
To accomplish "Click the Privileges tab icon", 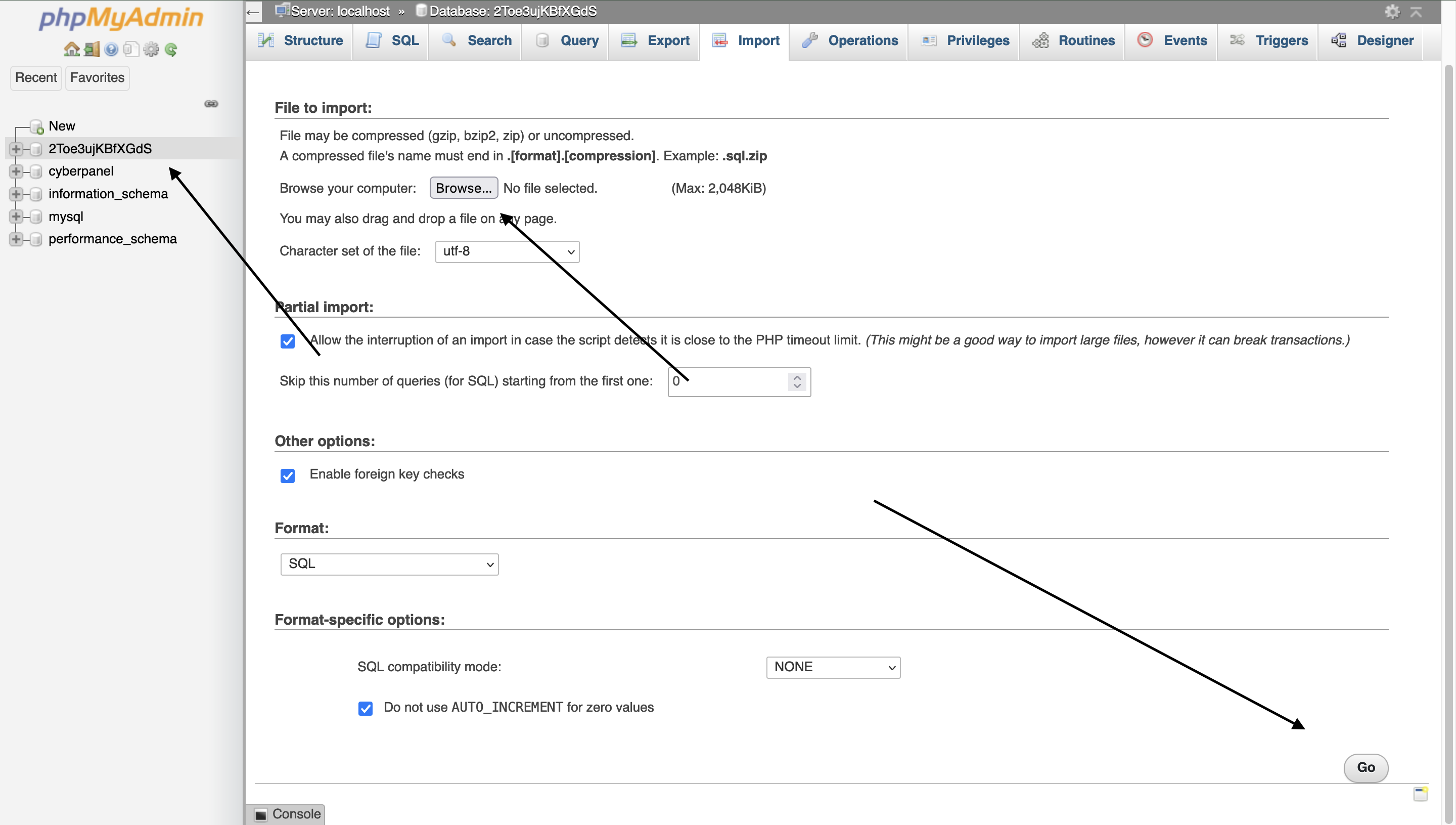I will coord(930,40).
